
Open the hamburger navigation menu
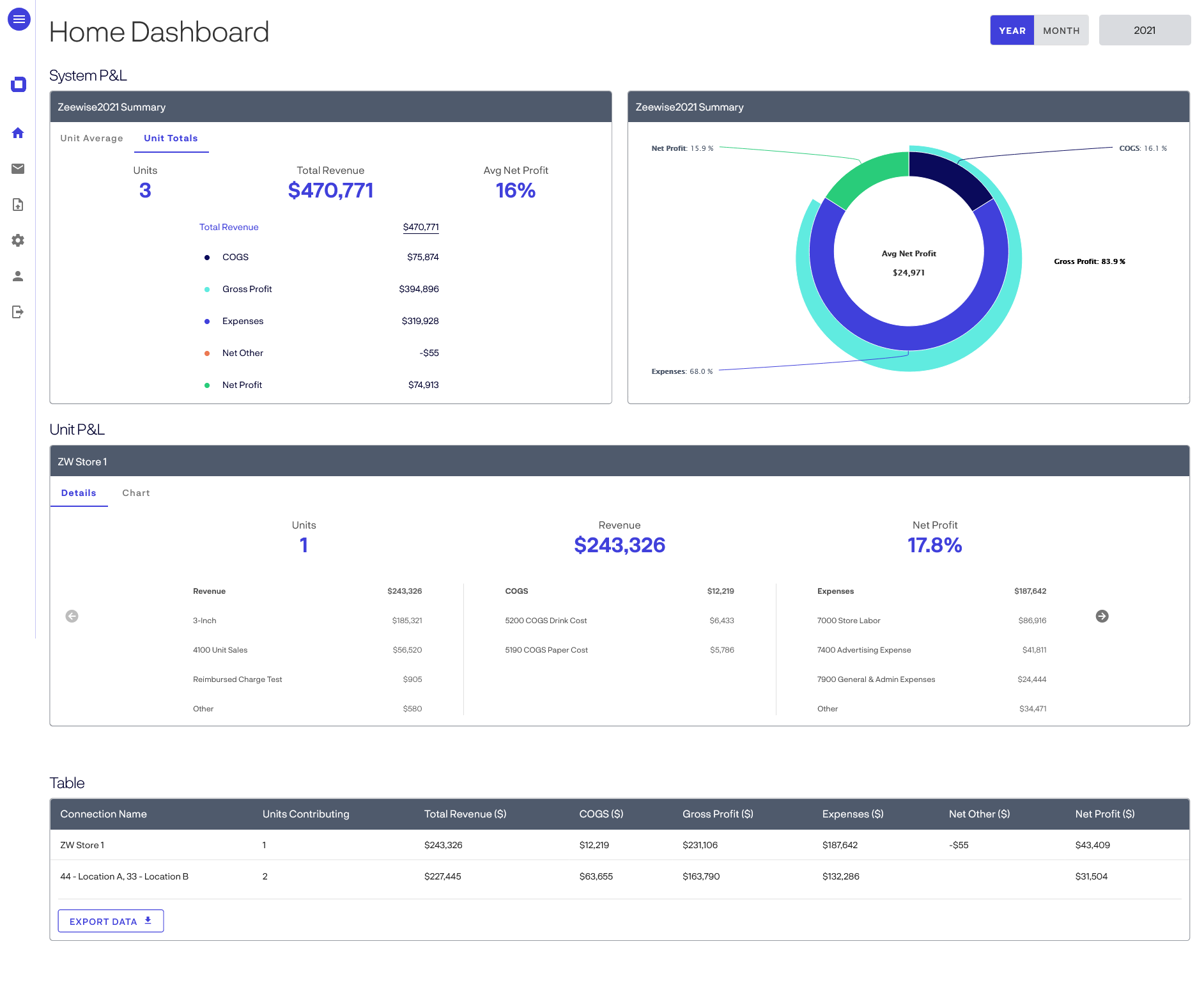pyautogui.click(x=19, y=19)
